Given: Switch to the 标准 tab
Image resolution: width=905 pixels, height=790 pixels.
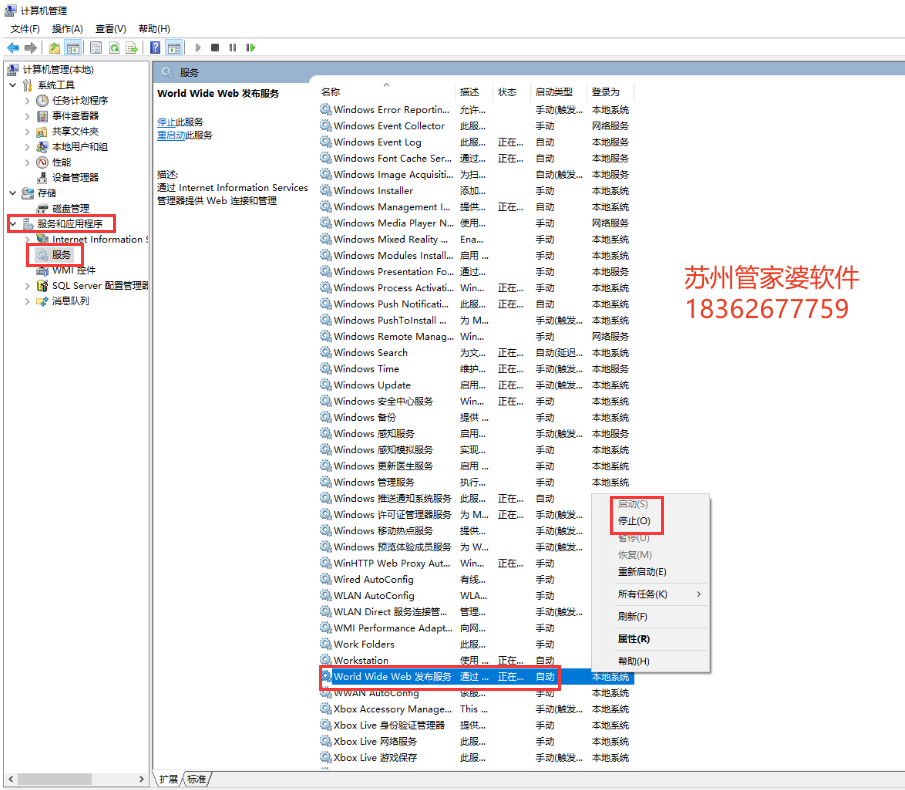Looking at the screenshot, I should (x=197, y=779).
